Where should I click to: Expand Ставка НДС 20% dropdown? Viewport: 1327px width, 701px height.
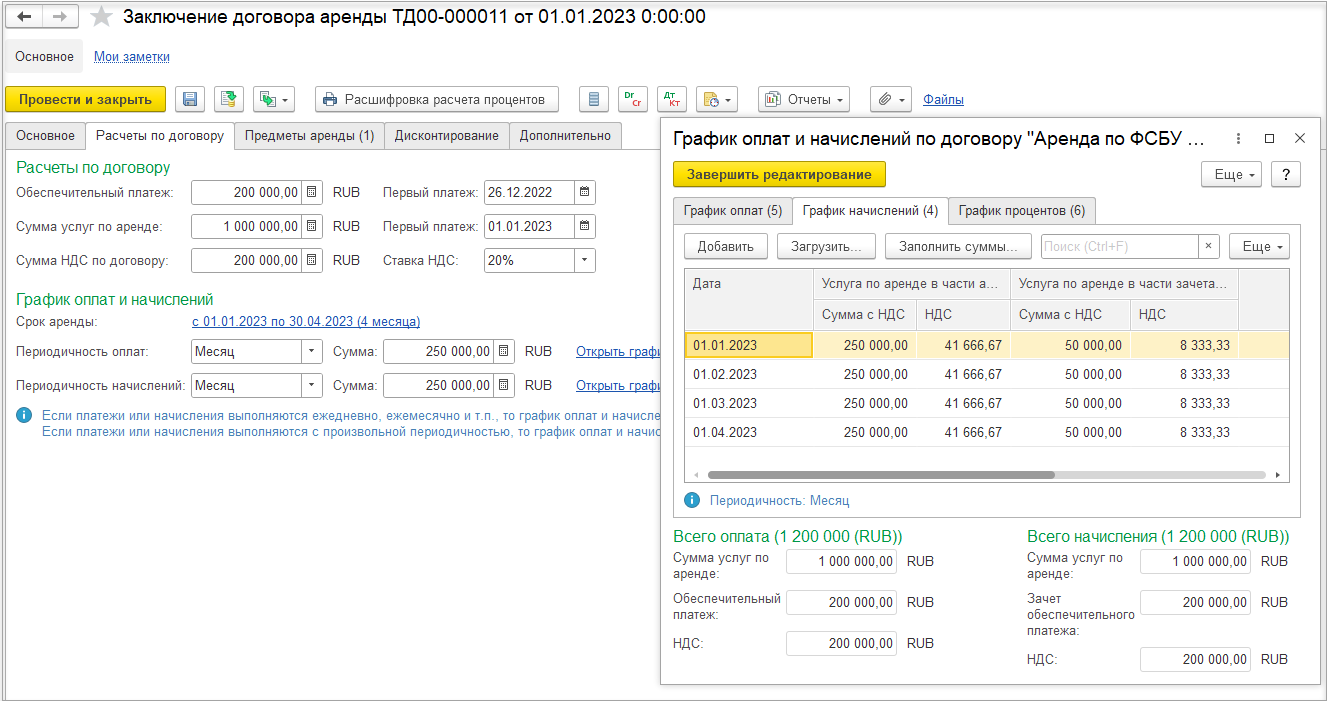(584, 260)
